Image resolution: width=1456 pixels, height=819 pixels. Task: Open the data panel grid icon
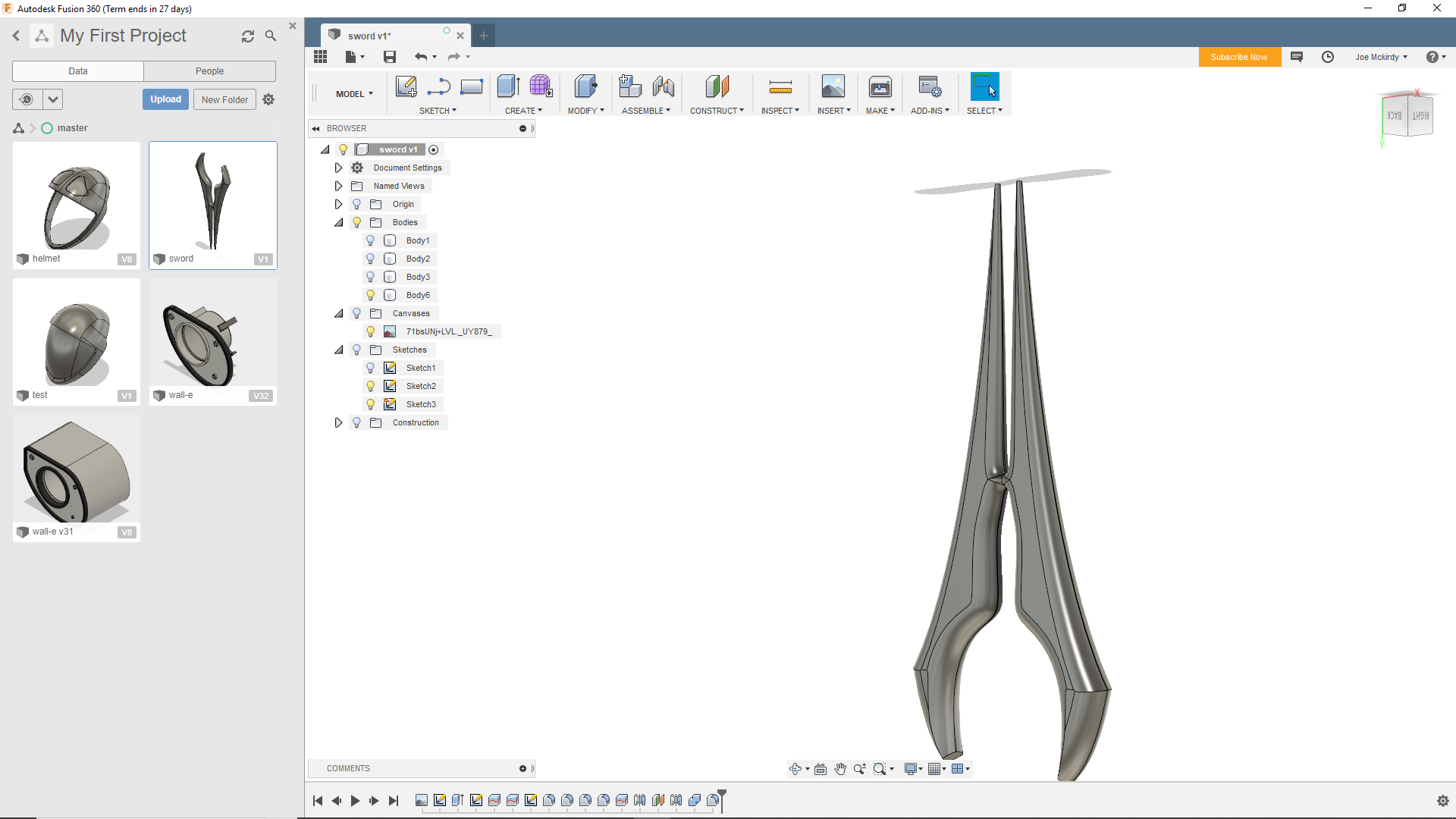coord(320,57)
